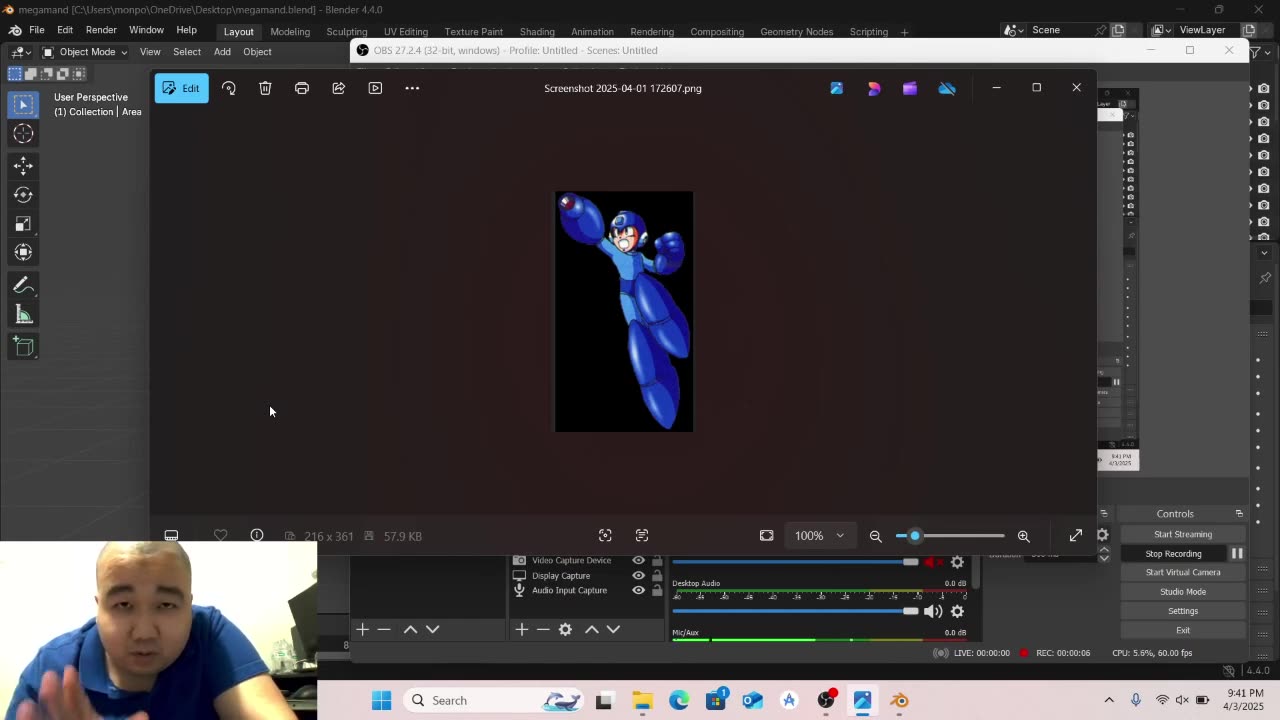1280x720 pixels.
Task: Toggle Audio Input Capture lock icon
Action: coord(657,590)
